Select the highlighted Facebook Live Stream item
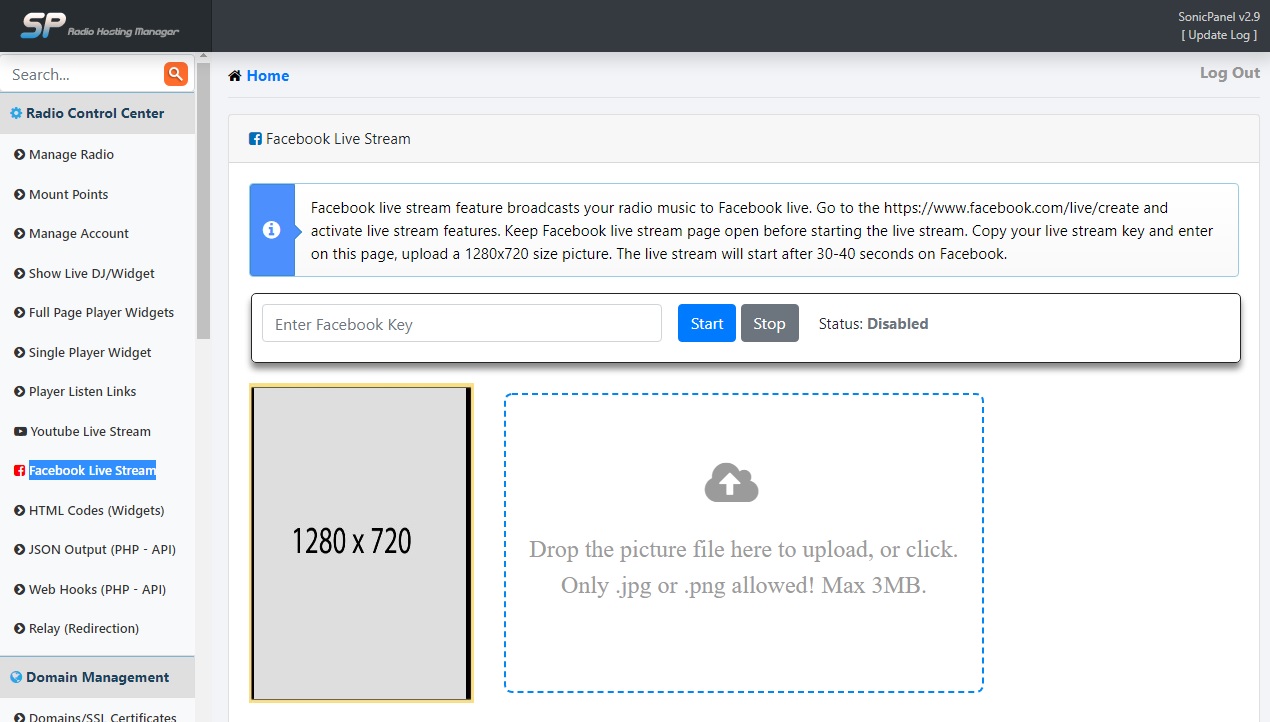The image size is (1270, 722). (x=92, y=471)
